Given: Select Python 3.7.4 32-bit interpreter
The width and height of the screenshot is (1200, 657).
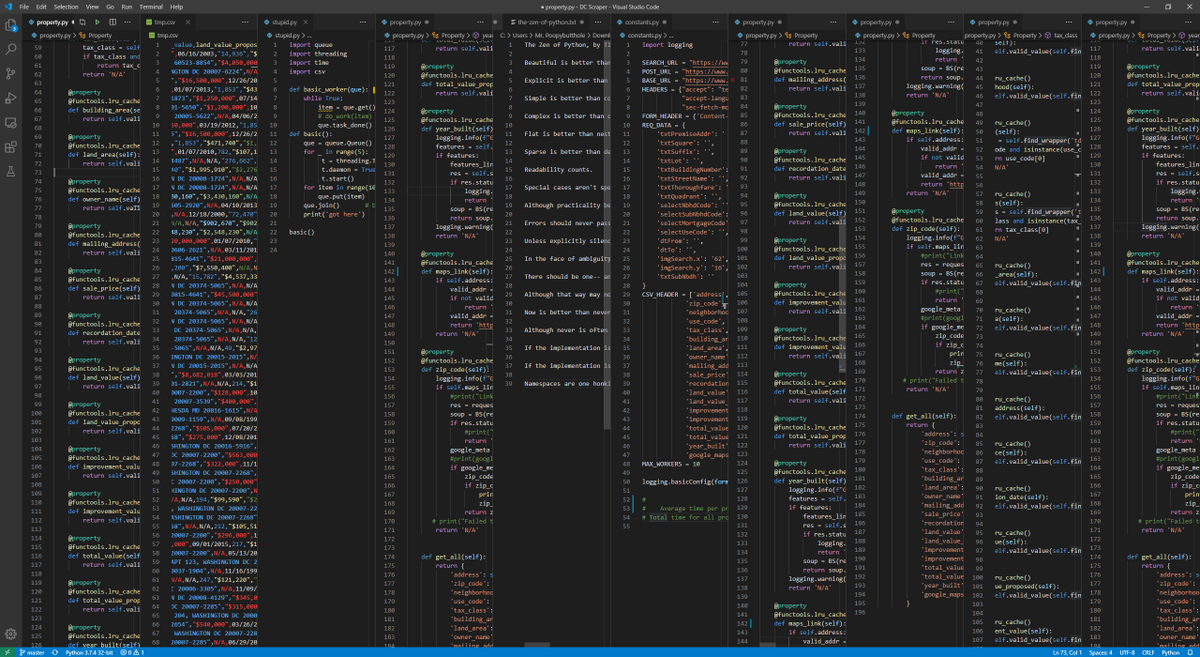Looking at the screenshot, I should pos(91,652).
